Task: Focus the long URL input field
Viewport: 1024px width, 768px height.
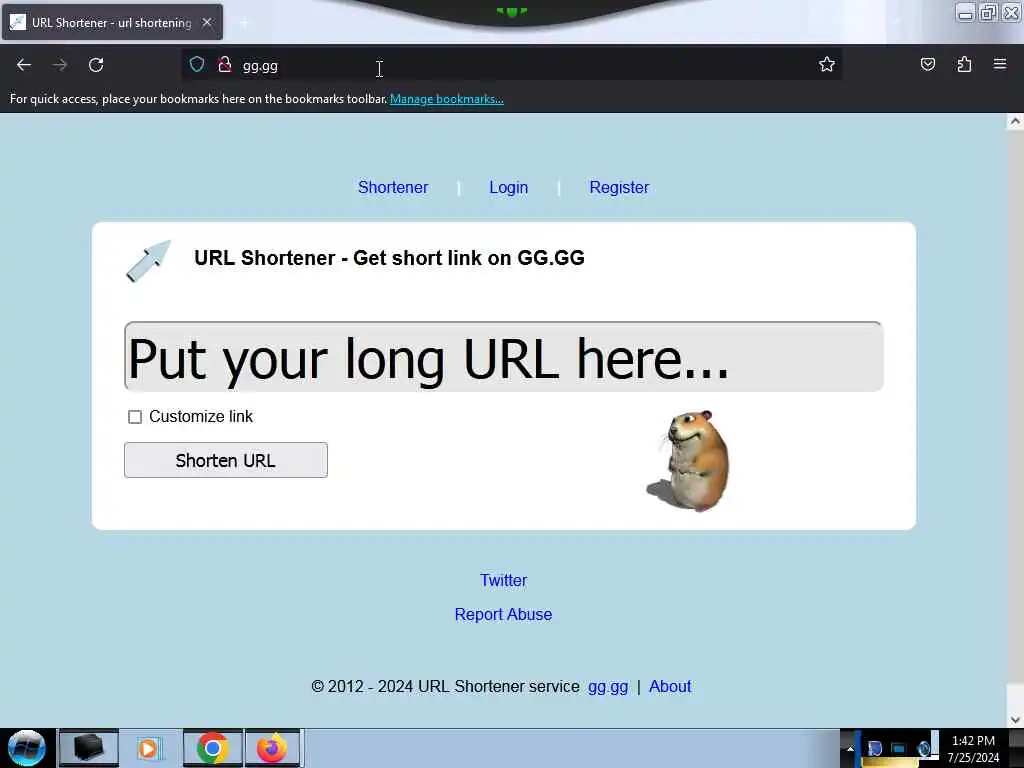Action: (504, 357)
